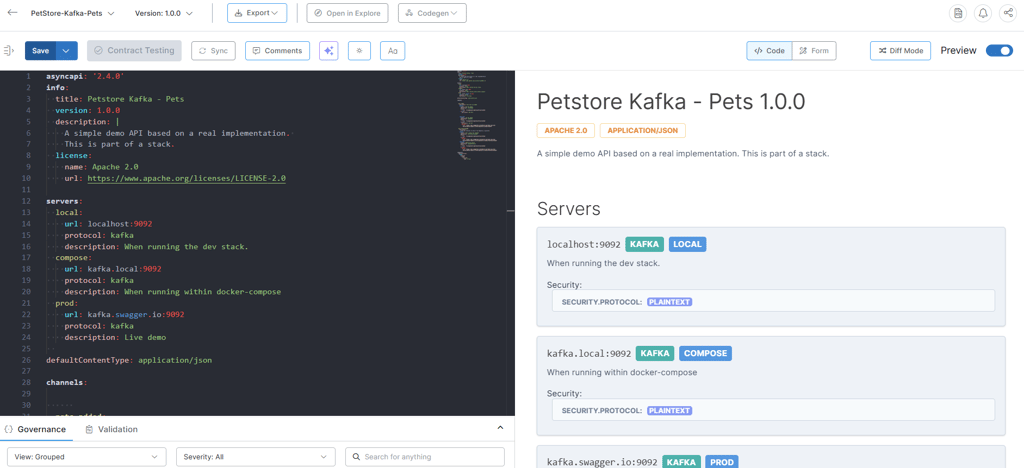Click 'description: Live demo' code line
The image size is (1024, 468).
pos(115,337)
